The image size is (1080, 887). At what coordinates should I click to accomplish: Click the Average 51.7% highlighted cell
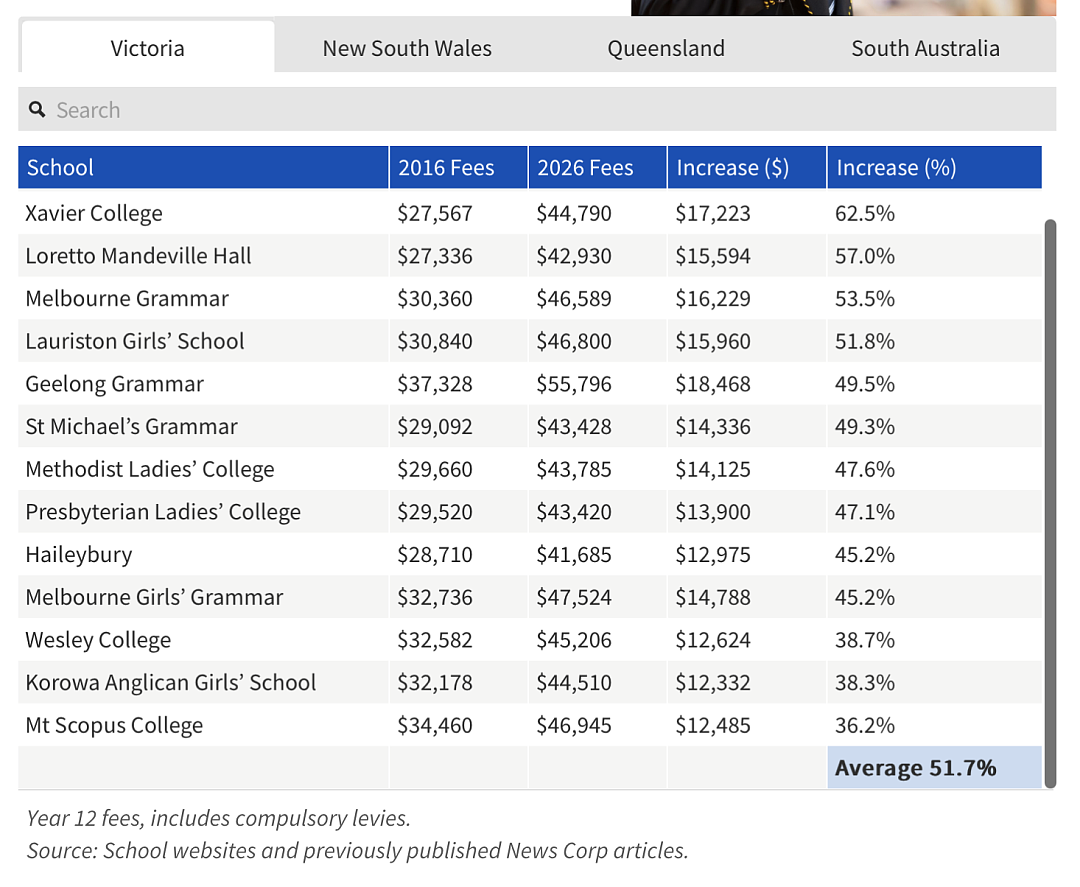[935, 768]
